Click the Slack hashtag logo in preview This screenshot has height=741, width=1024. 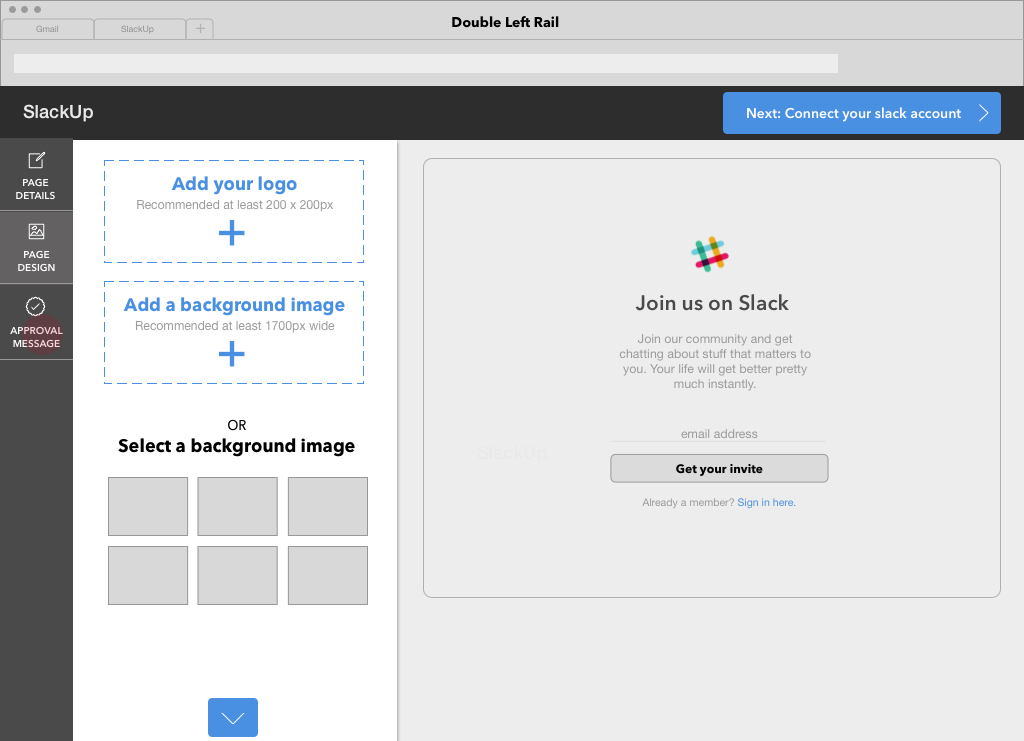click(x=710, y=254)
